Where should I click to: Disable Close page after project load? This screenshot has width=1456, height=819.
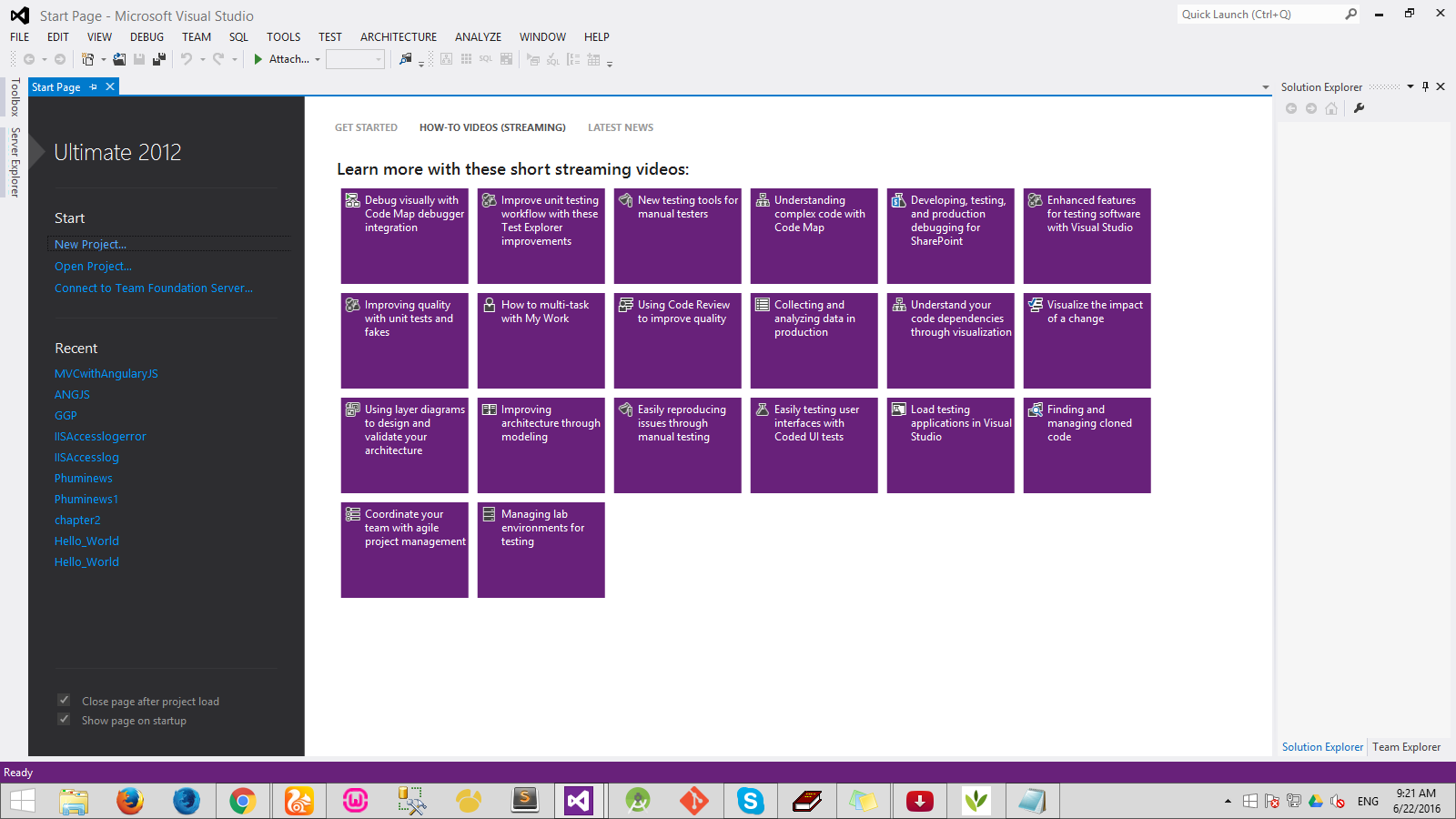pyautogui.click(x=64, y=701)
